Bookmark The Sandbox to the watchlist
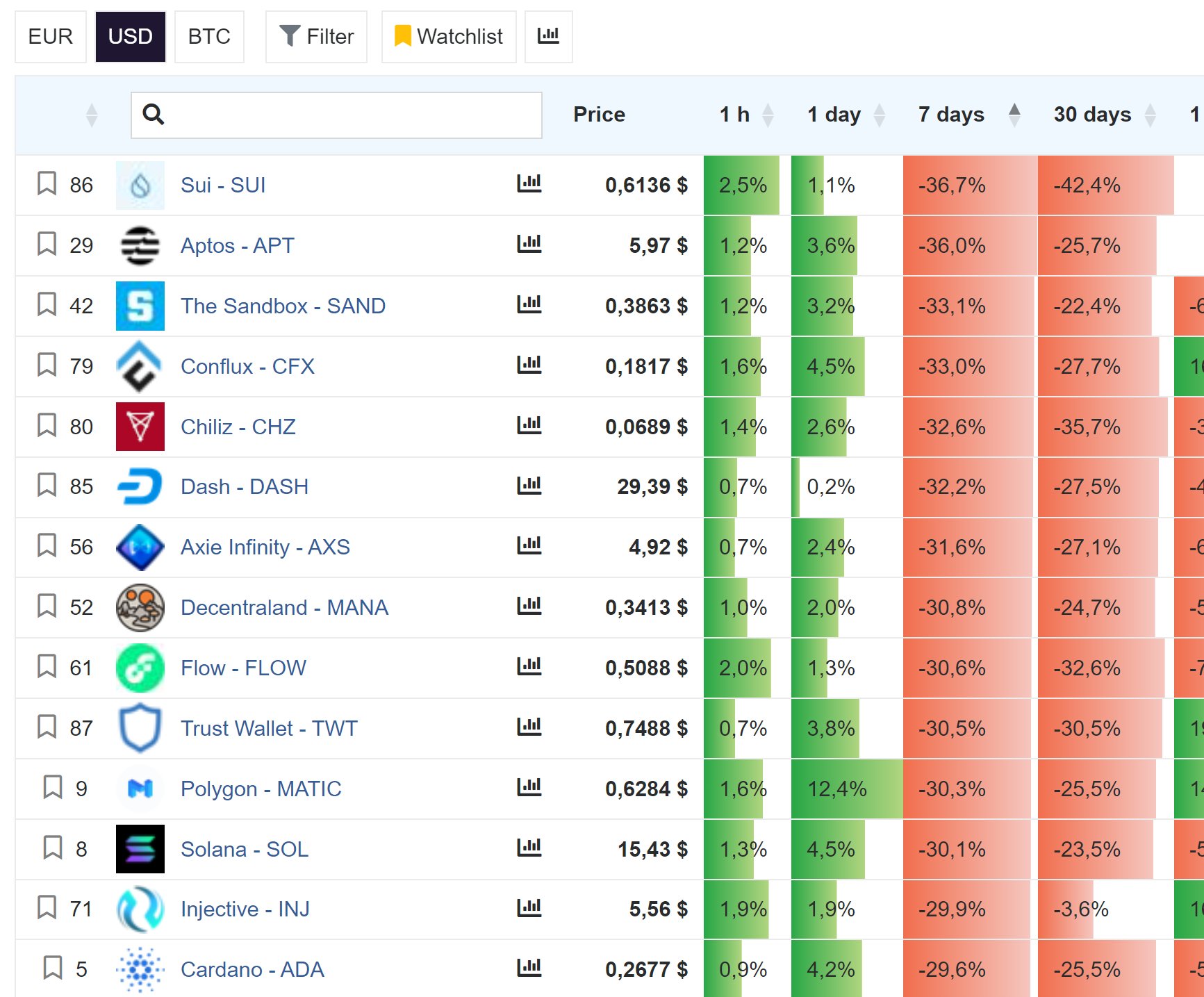This screenshot has width=1204, height=997. (x=47, y=305)
